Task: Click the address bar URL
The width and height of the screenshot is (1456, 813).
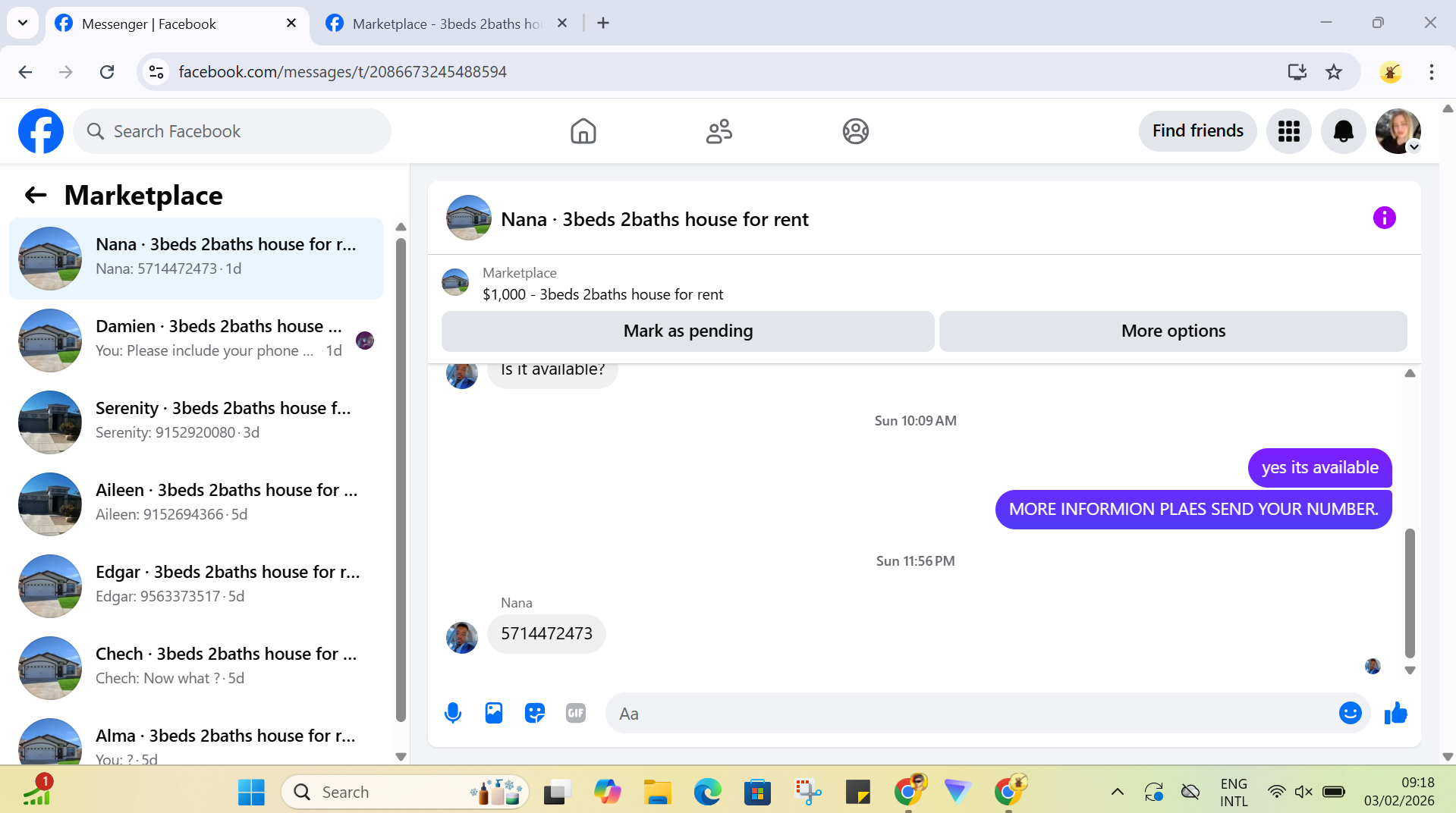Action: pos(342,72)
